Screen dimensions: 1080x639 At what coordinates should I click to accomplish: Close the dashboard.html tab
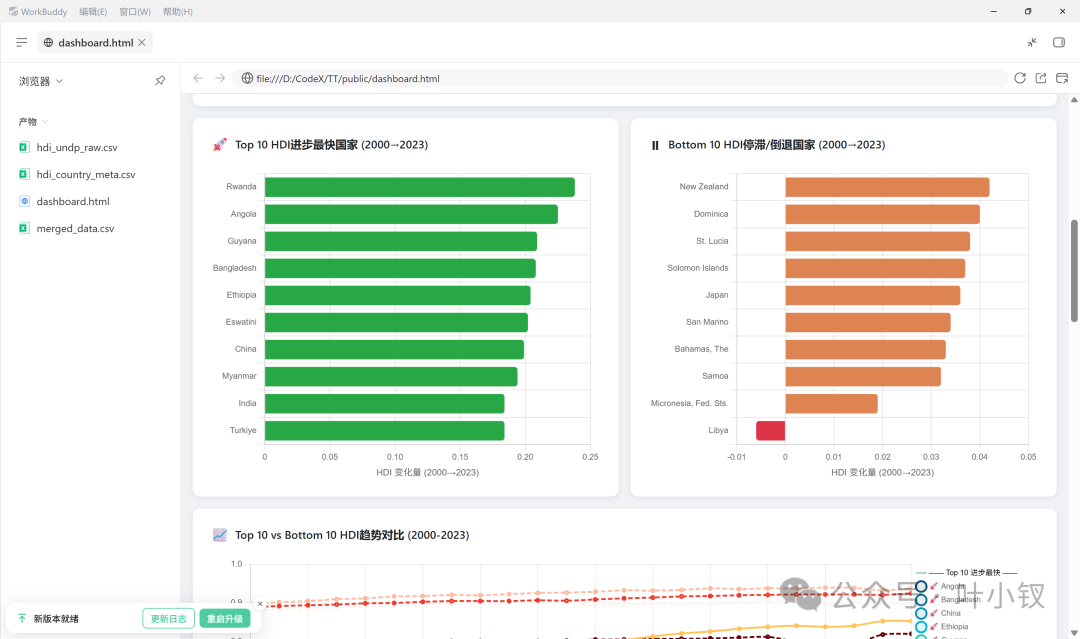tap(142, 43)
